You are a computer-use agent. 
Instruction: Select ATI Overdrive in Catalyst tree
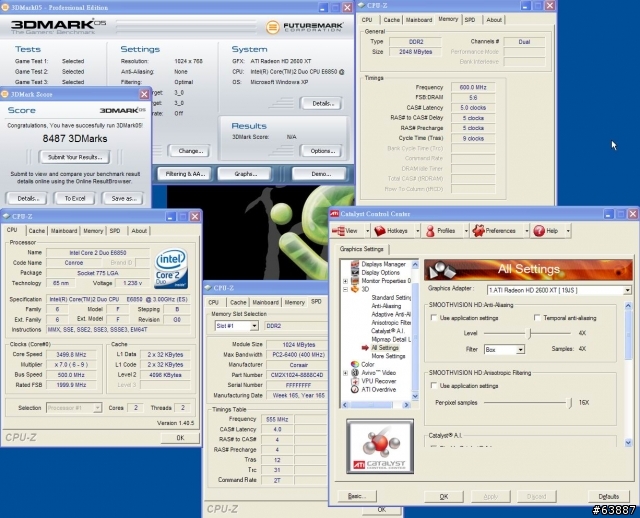pos(378,389)
